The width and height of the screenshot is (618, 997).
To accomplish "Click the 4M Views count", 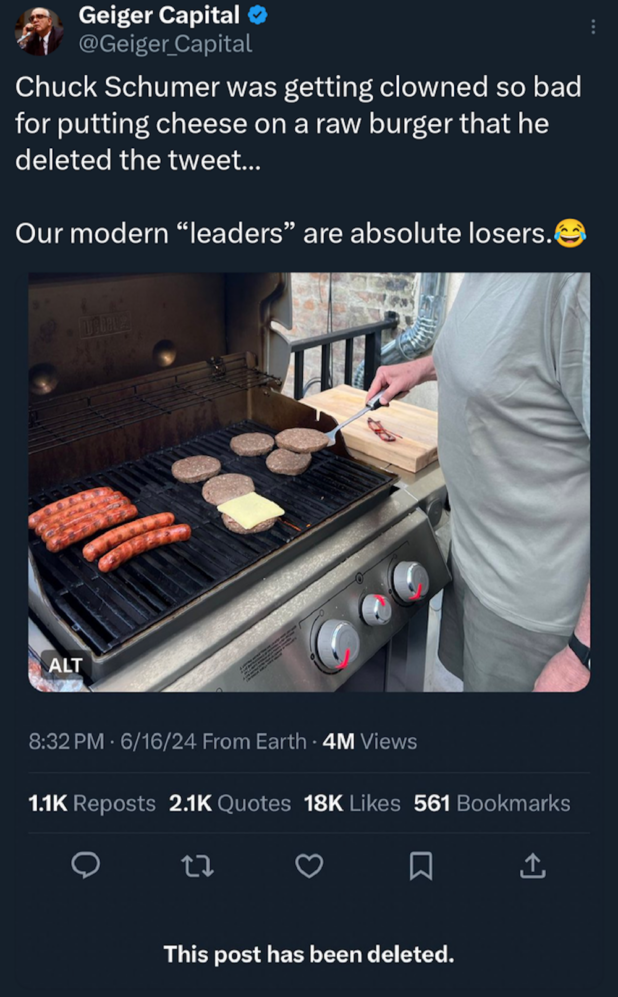I will click(370, 741).
